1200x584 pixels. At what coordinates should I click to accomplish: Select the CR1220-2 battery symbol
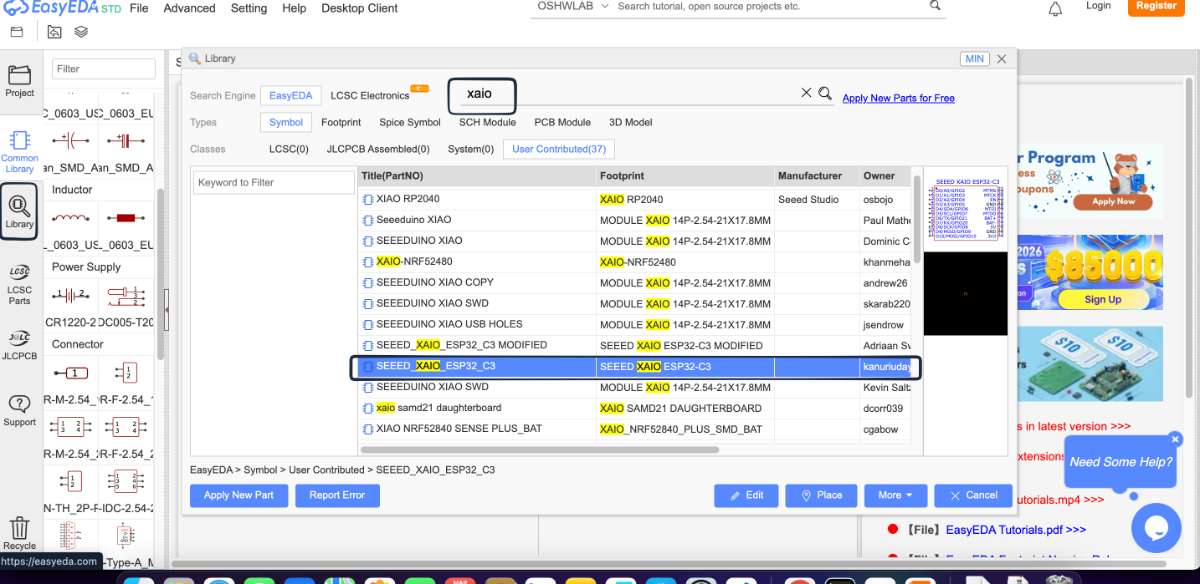coord(72,295)
